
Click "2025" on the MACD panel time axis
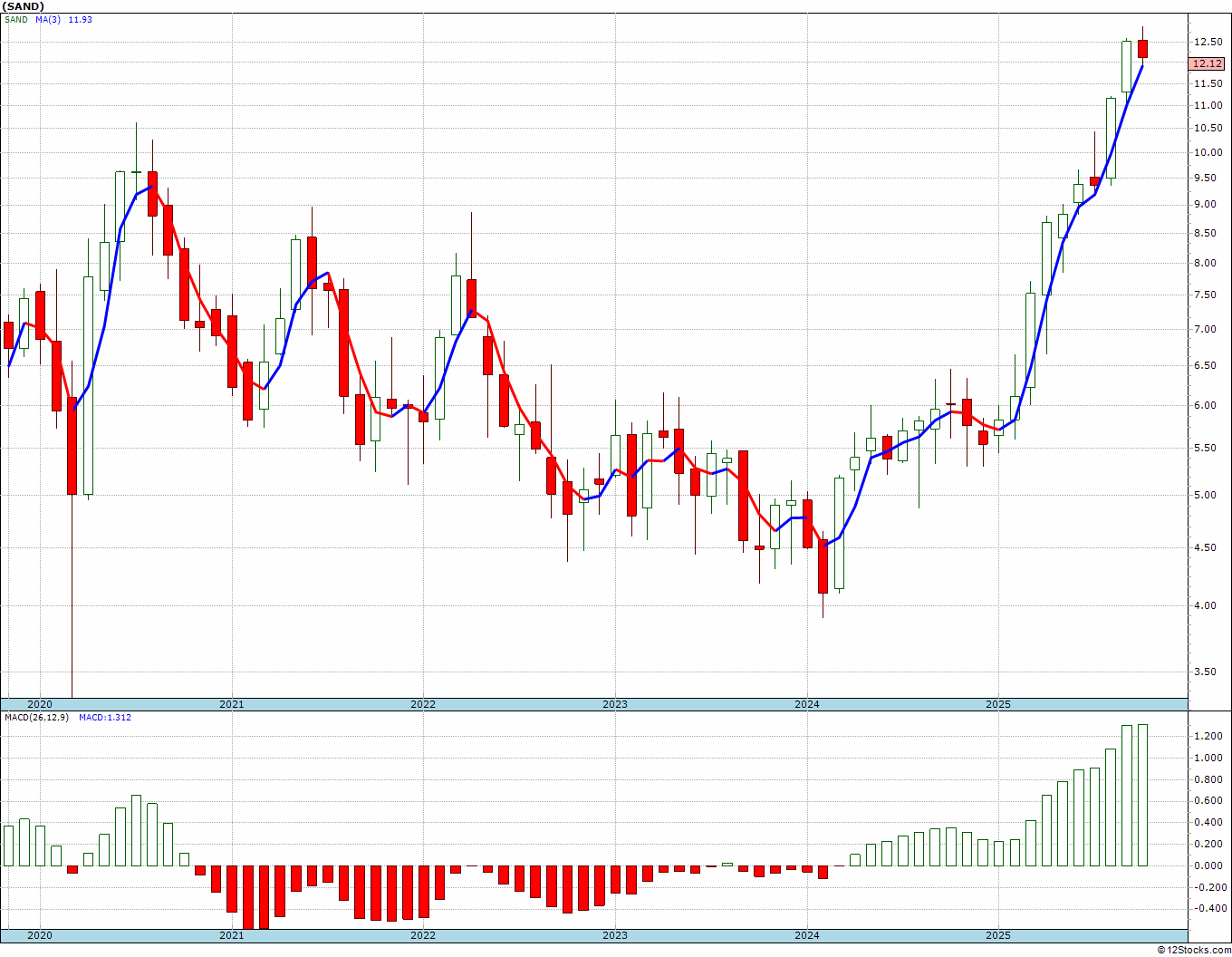tap(998, 935)
